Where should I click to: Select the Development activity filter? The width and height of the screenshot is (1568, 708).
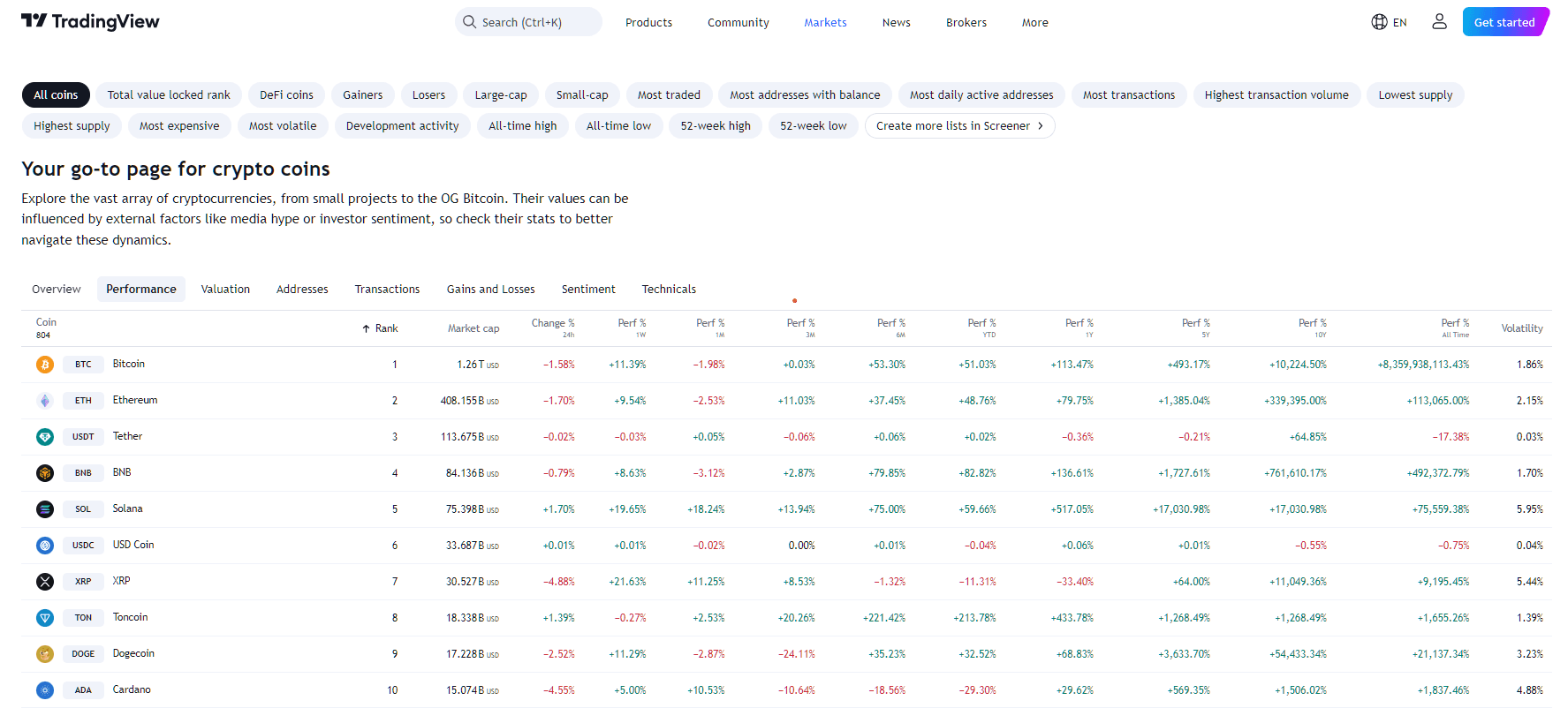click(x=402, y=126)
